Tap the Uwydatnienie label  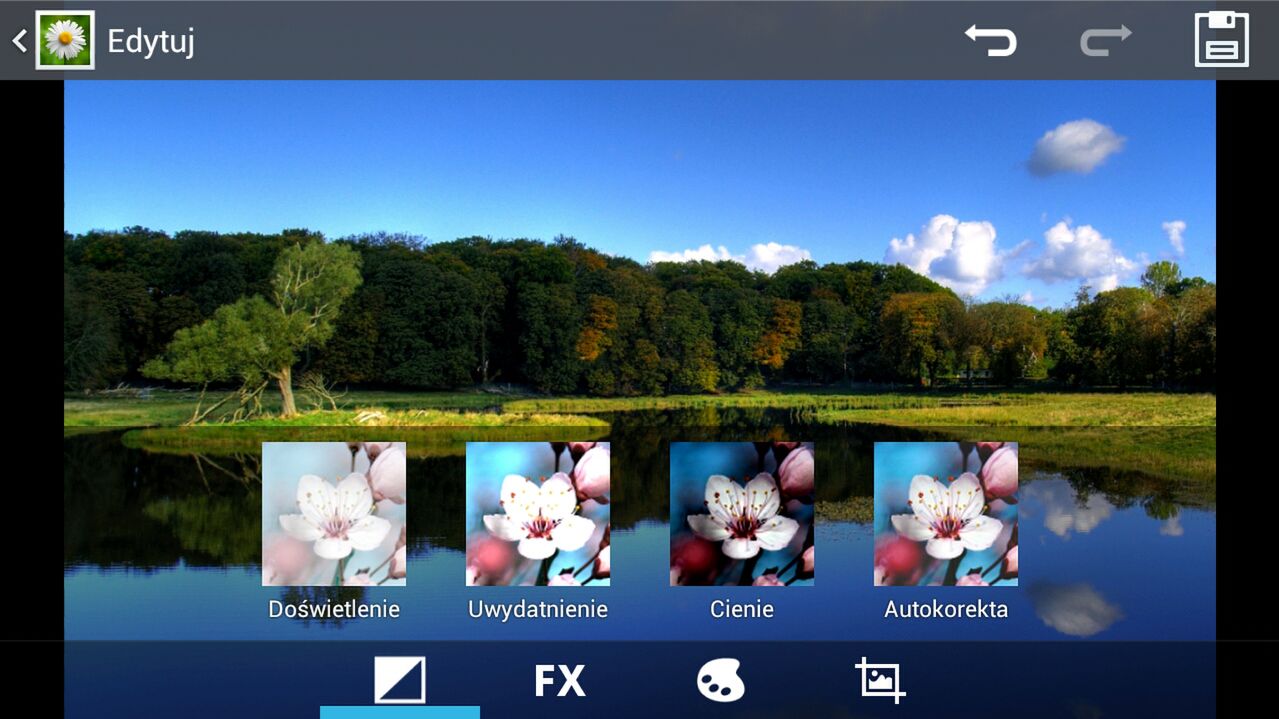coord(538,610)
